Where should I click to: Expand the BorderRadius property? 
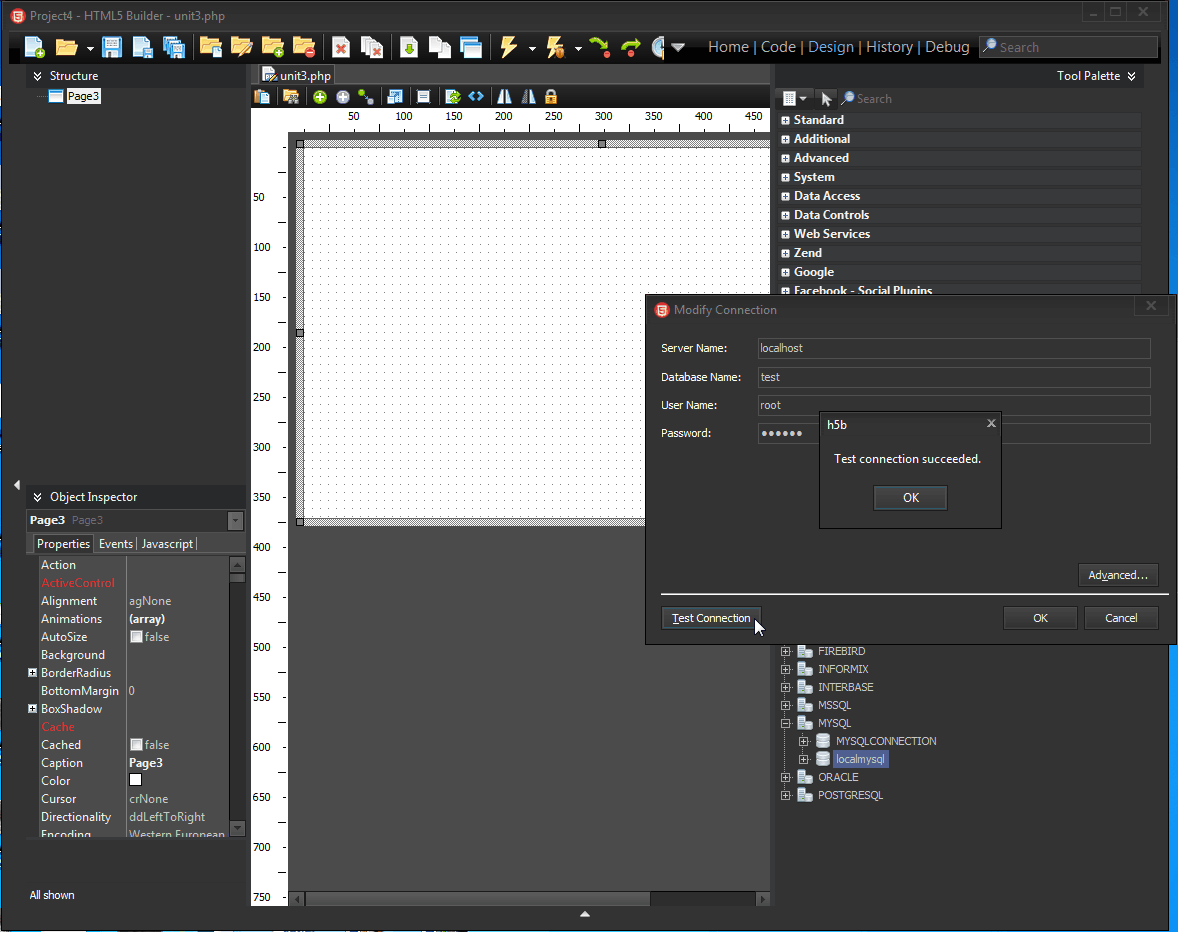pyautogui.click(x=32, y=673)
